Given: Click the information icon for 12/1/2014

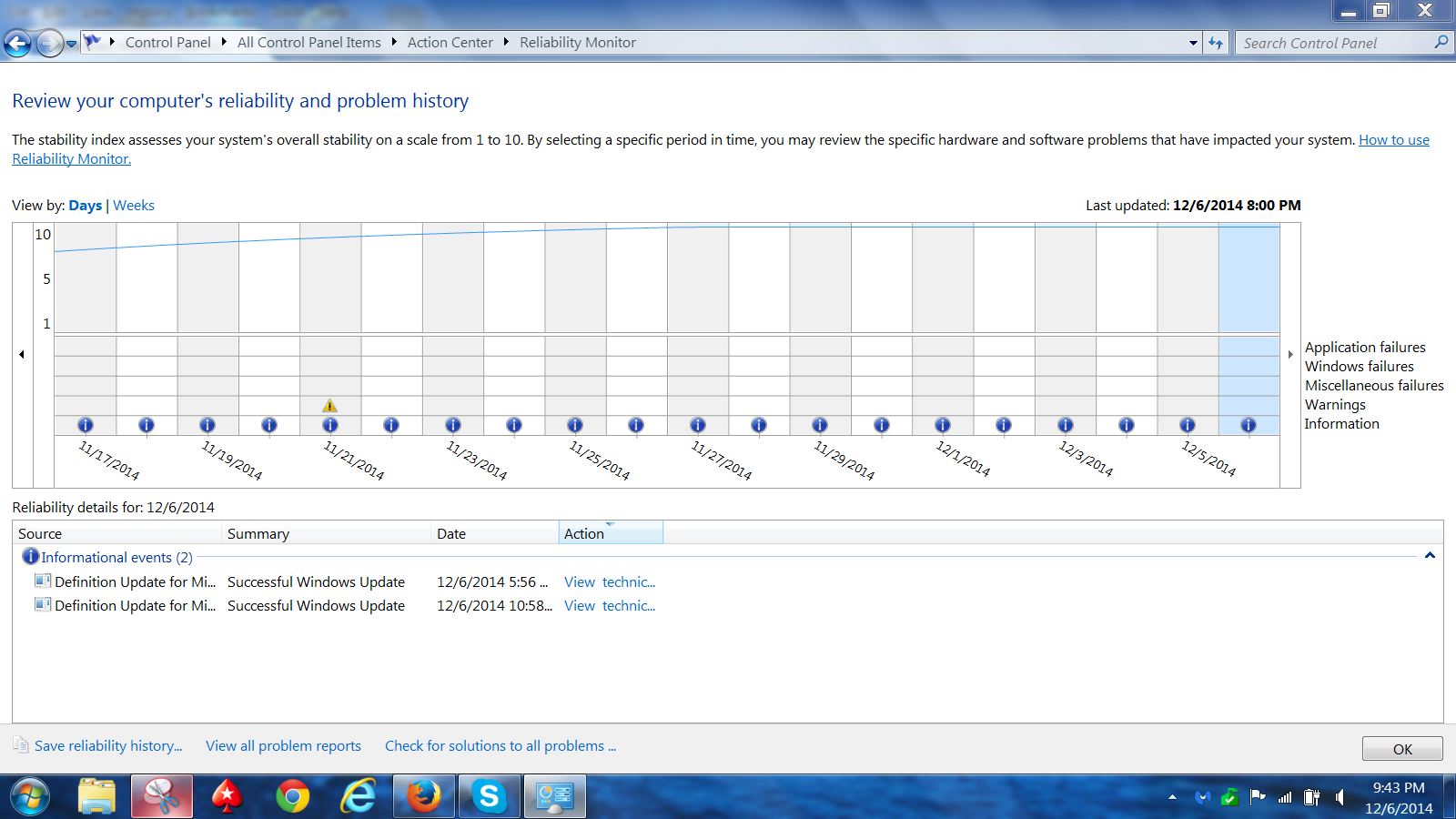Looking at the screenshot, I should point(943,425).
